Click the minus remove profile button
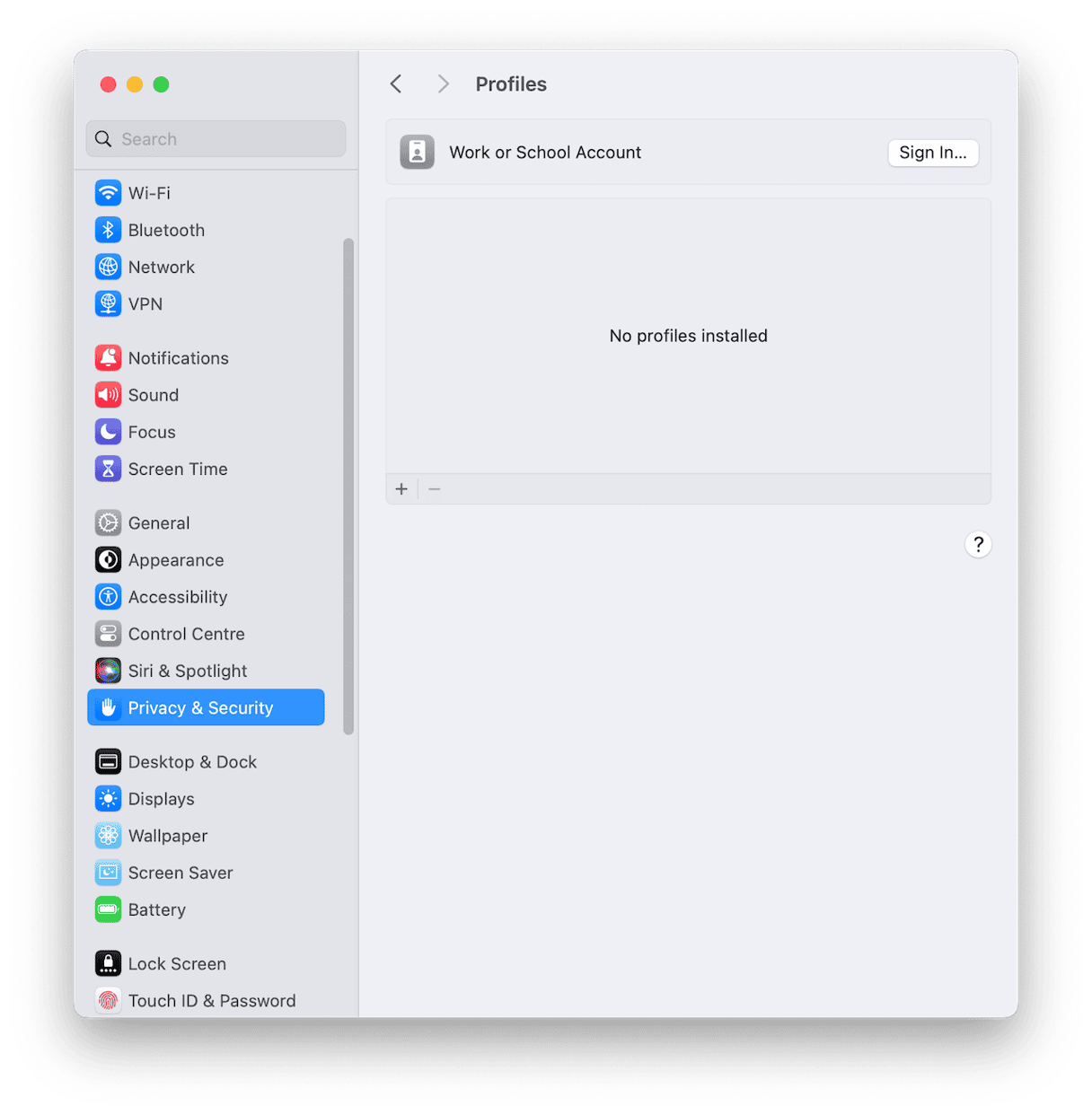Screen dimensions: 1092x1115 point(435,489)
